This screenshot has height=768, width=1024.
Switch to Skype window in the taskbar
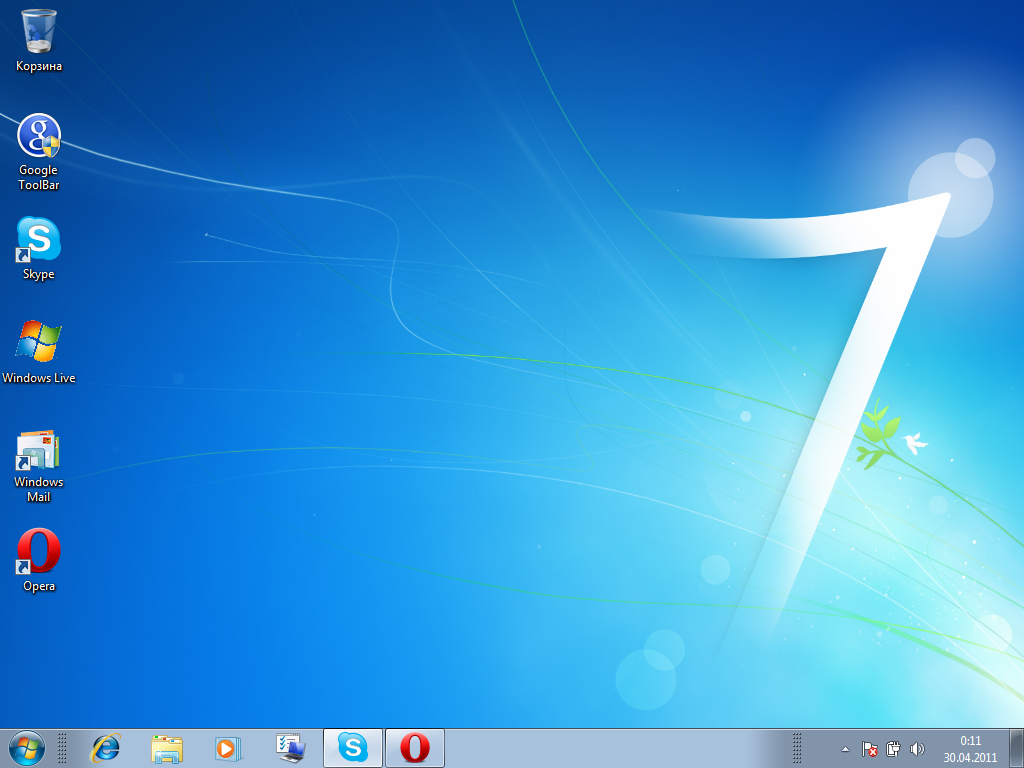pos(352,747)
